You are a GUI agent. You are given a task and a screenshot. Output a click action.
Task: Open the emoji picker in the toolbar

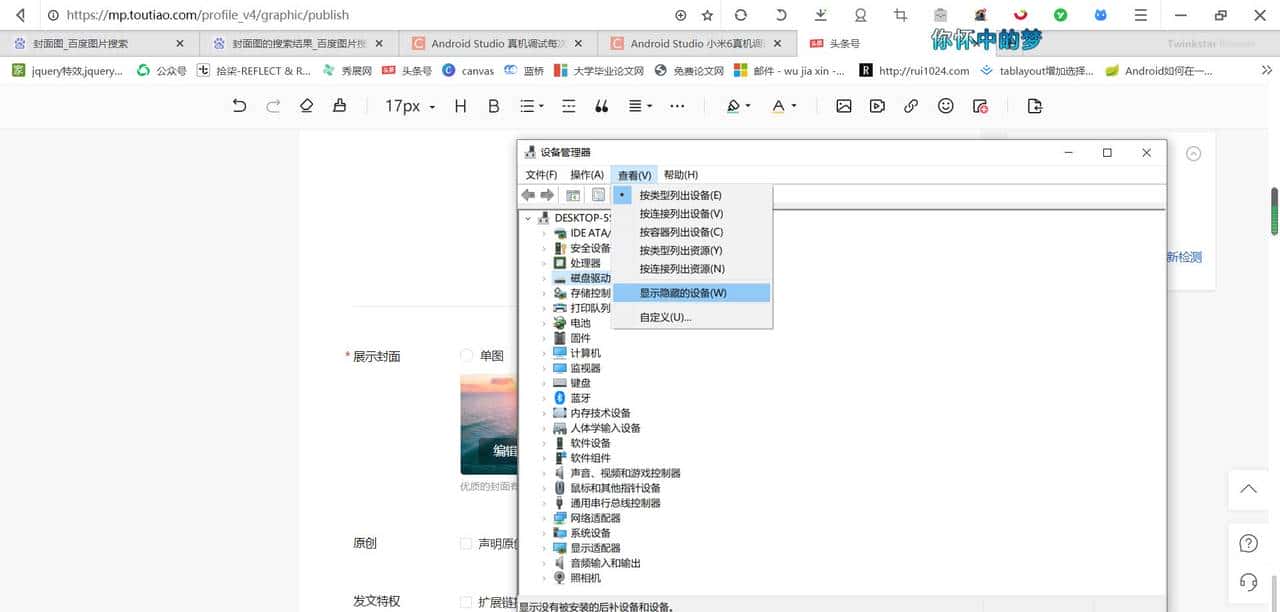946,105
